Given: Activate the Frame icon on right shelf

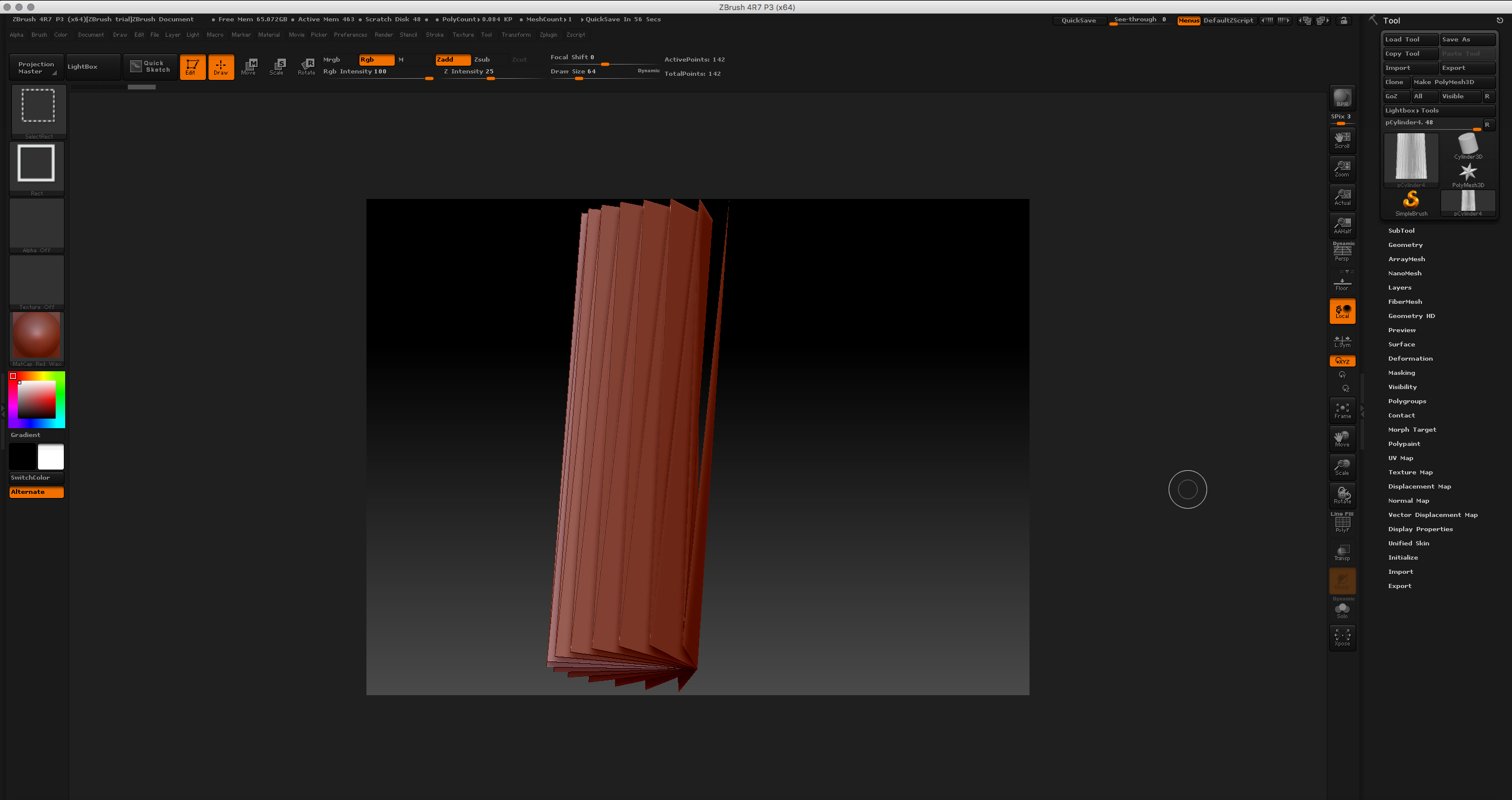Looking at the screenshot, I should [1342, 410].
